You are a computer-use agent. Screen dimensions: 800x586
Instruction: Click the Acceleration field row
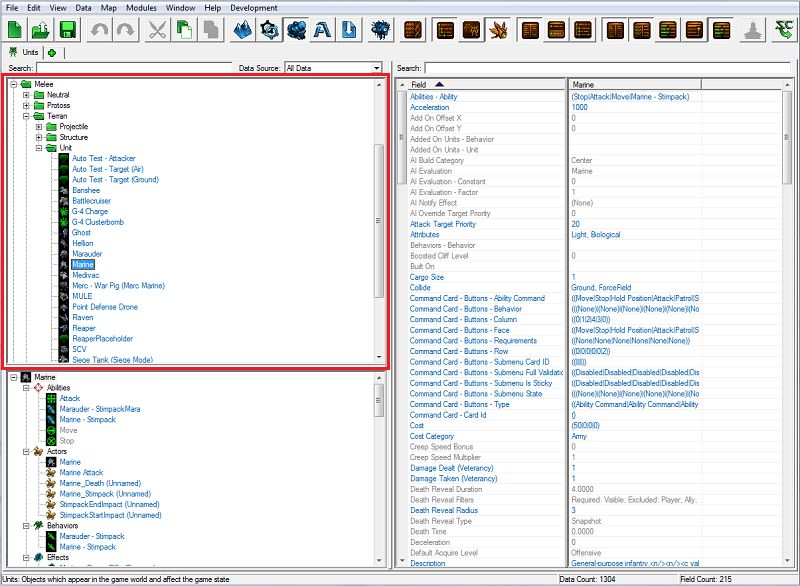pos(487,108)
